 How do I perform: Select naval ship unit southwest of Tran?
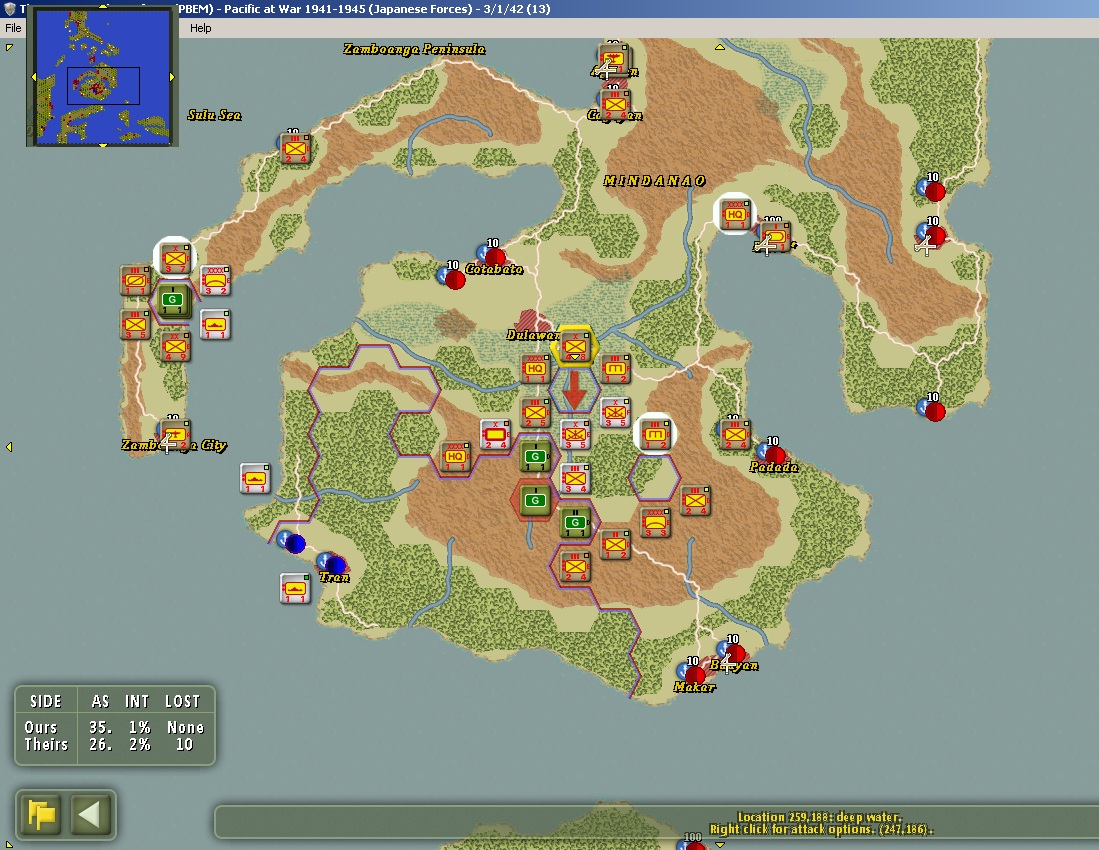coord(295,589)
